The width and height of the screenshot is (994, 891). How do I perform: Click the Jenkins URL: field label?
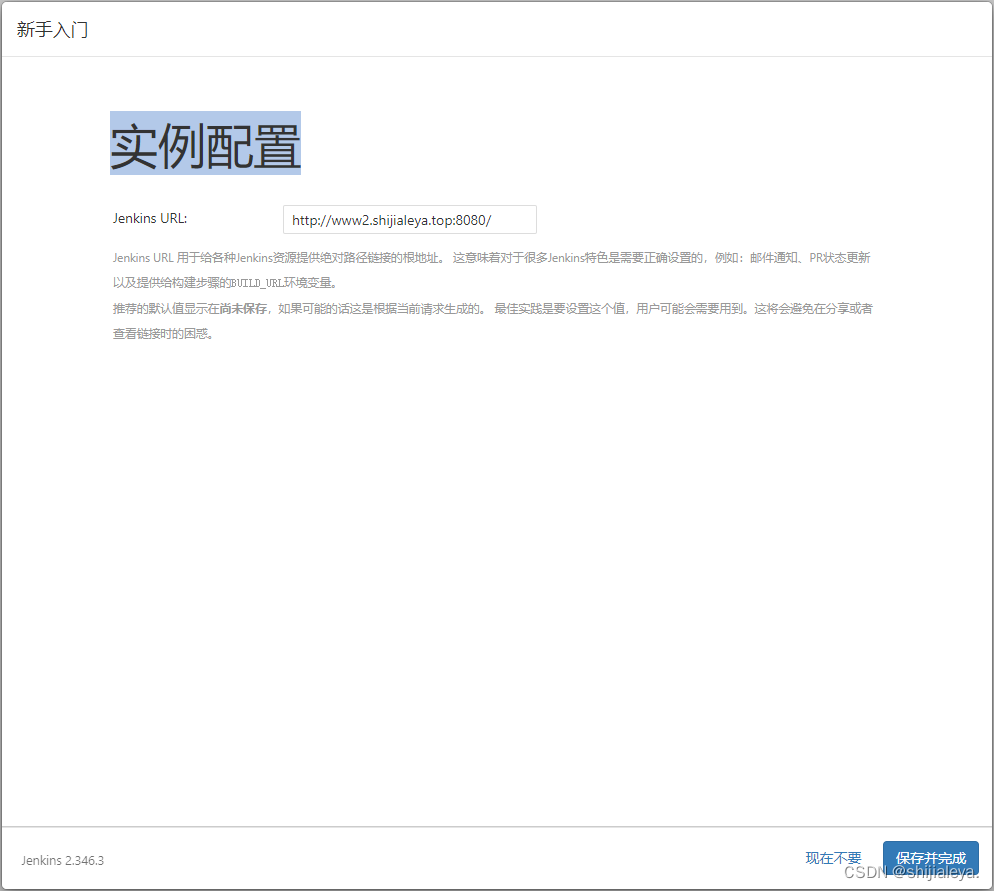(x=149, y=218)
